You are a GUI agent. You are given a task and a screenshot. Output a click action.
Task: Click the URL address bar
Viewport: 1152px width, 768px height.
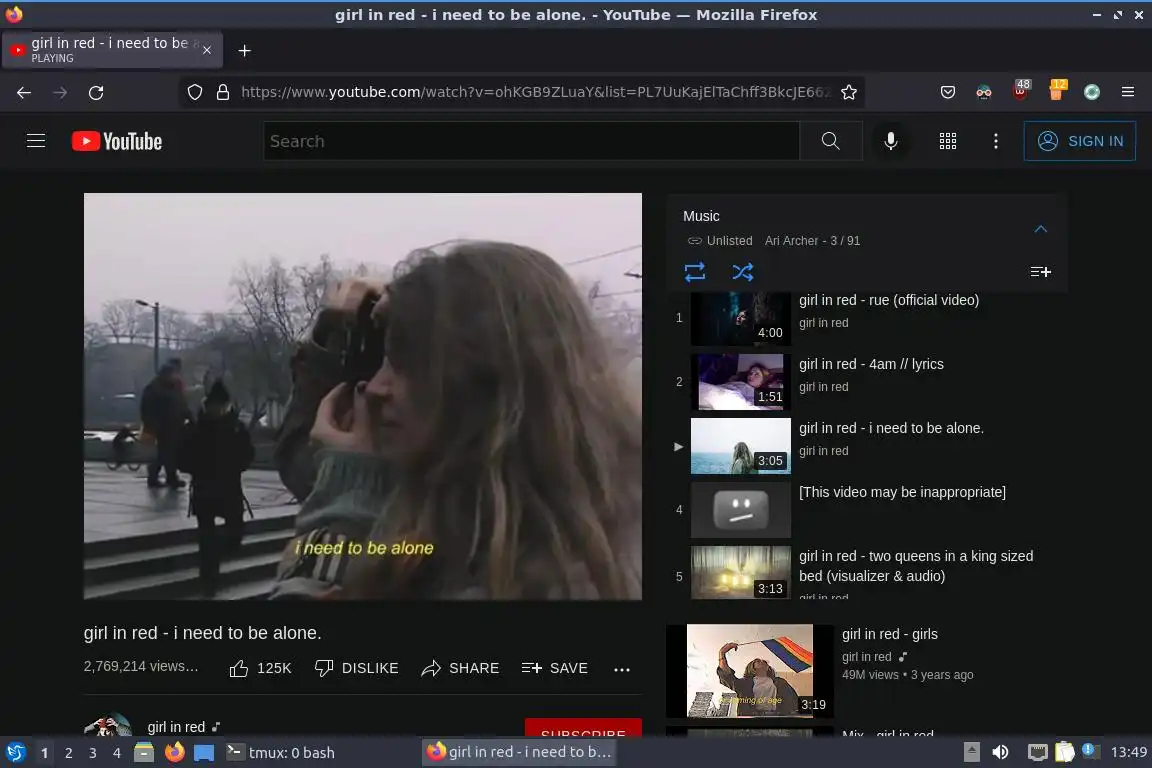tap(536, 93)
